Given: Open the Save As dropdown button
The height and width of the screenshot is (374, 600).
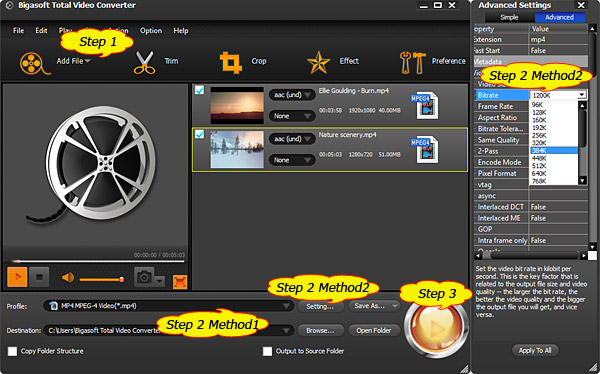Looking at the screenshot, I should pos(374,306).
